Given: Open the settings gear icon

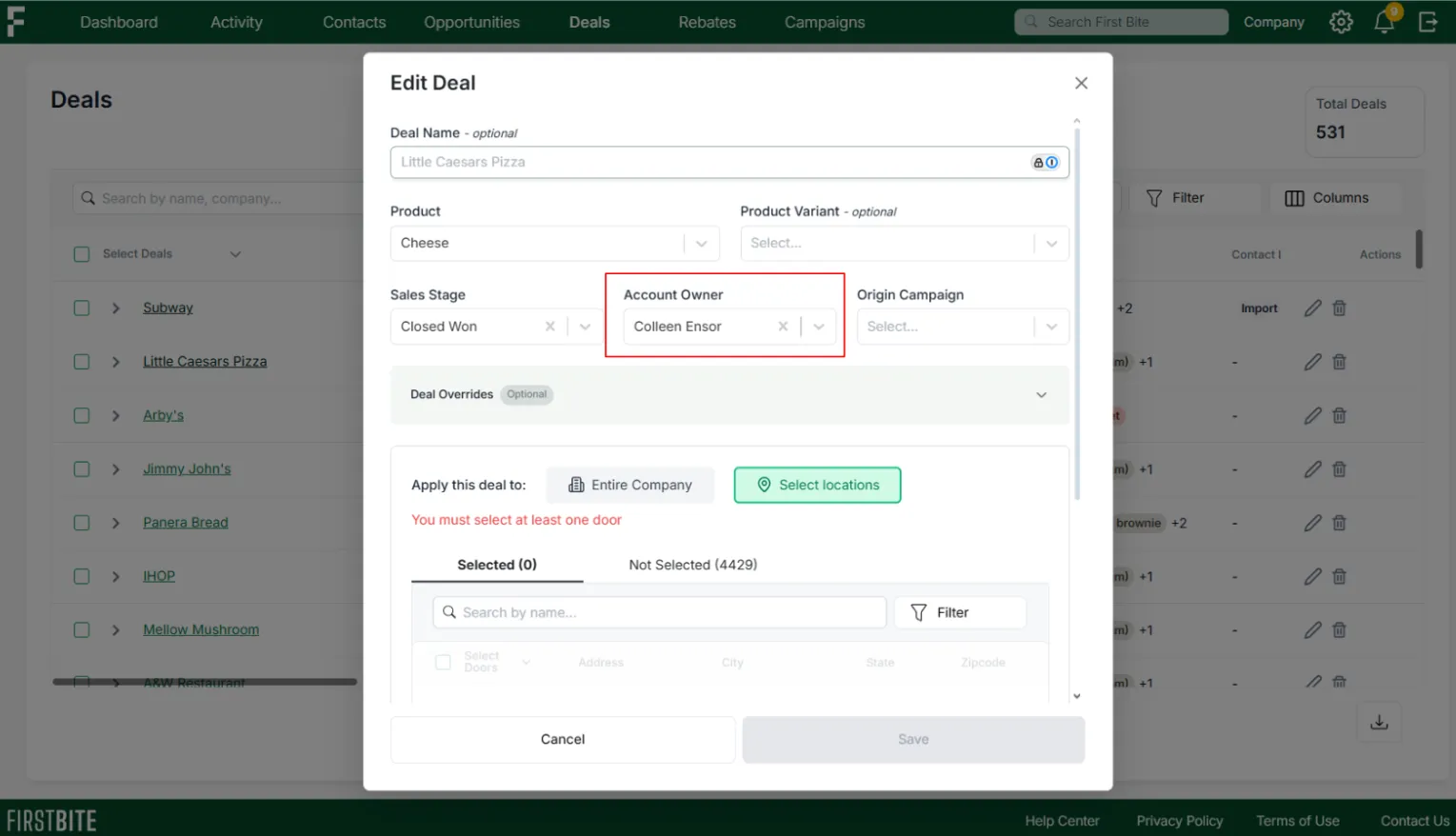Looking at the screenshot, I should point(1341,22).
